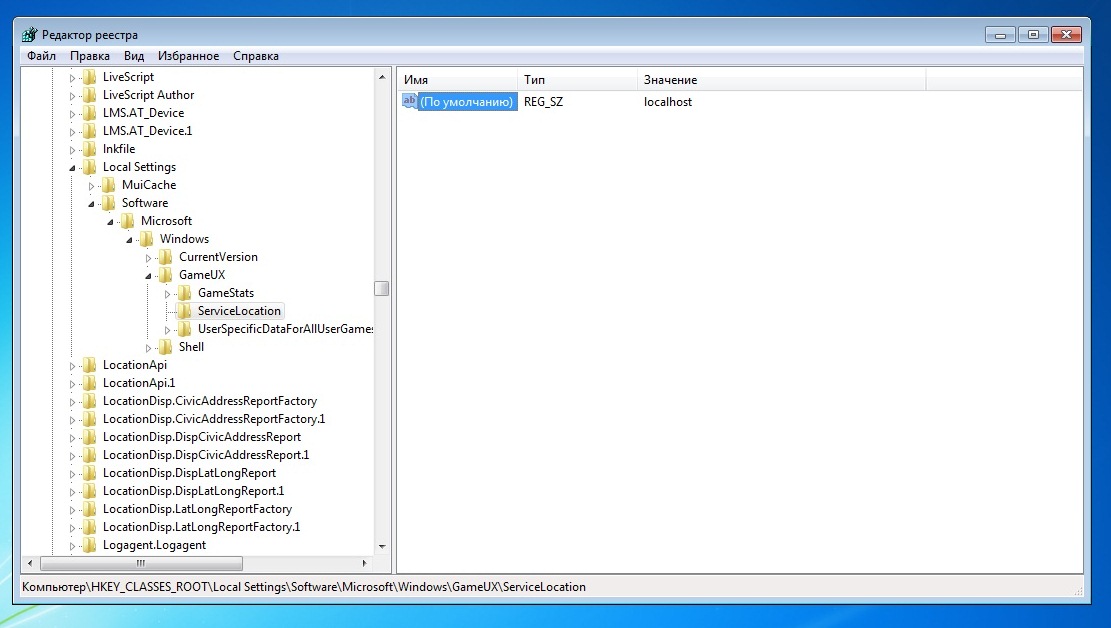The image size is (1111, 628).
Task: Click the LocationDisp.CivicAddressReportFactory folder icon
Action: point(89,401)
